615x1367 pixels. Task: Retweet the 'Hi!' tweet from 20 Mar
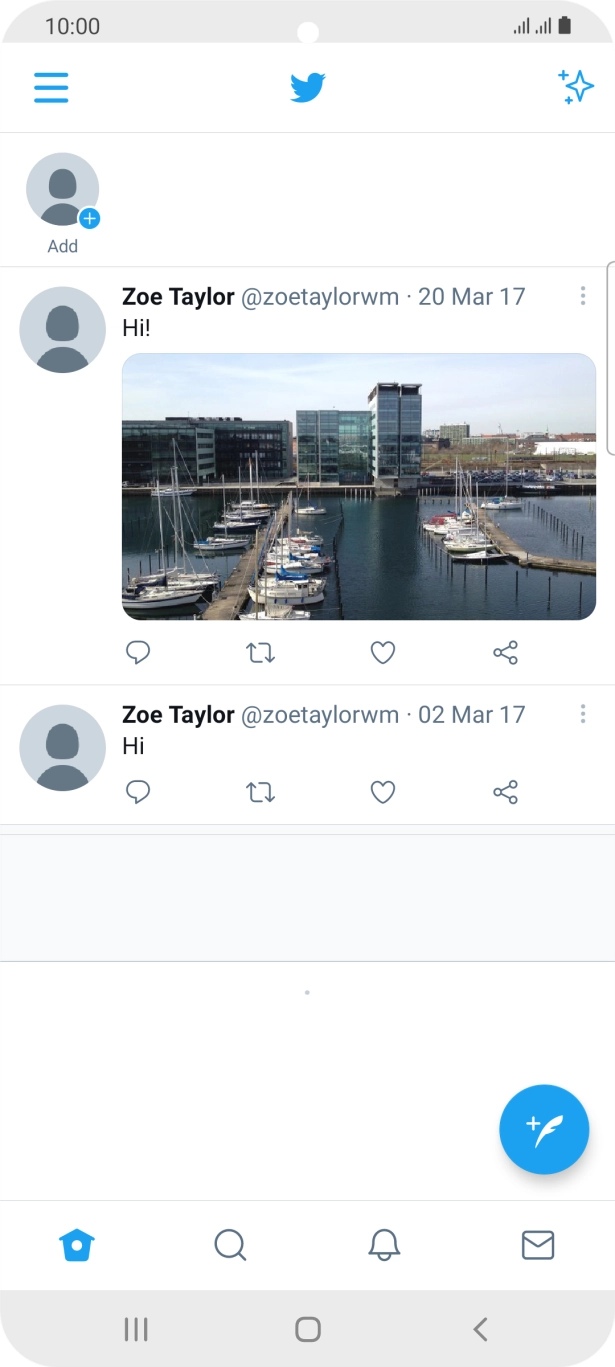pyautogui.click(x=260, y=652)
